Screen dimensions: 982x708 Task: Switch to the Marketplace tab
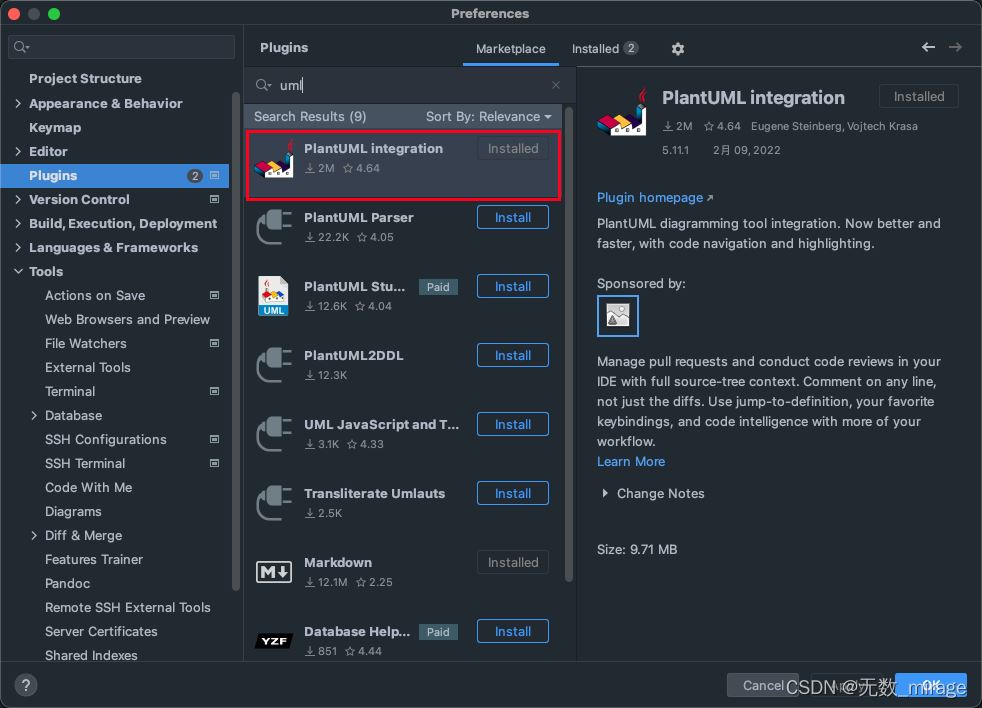[510, 49]
